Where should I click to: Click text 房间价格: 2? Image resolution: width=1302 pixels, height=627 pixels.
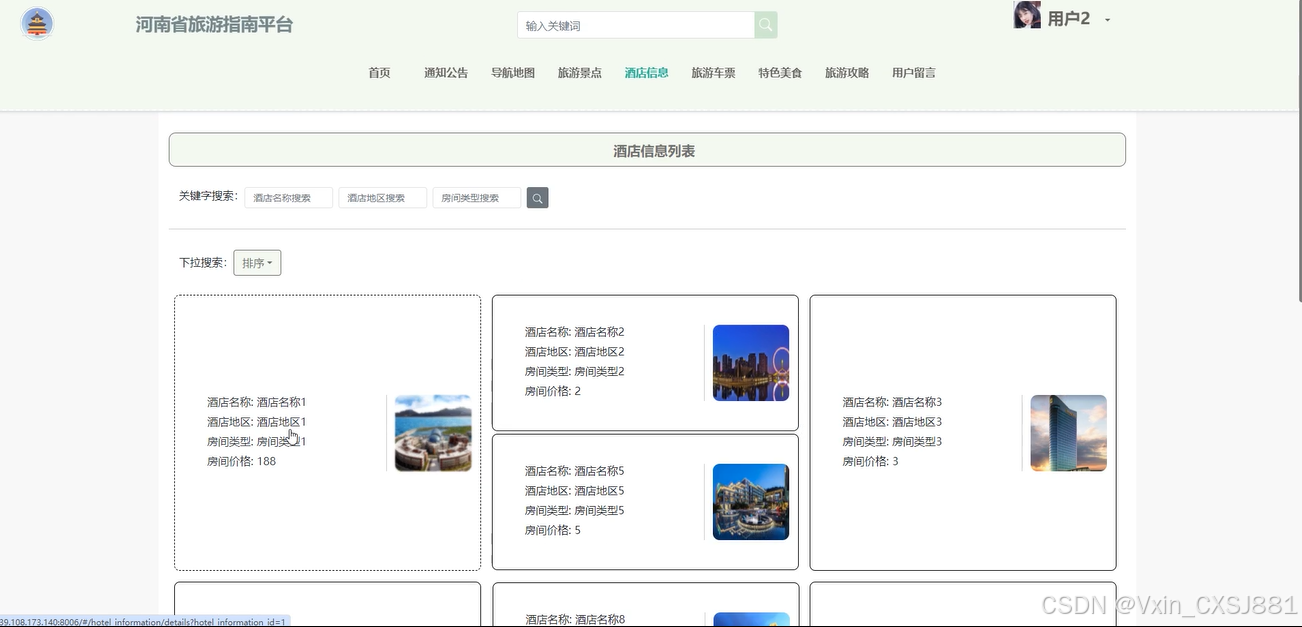pos(553,392)
